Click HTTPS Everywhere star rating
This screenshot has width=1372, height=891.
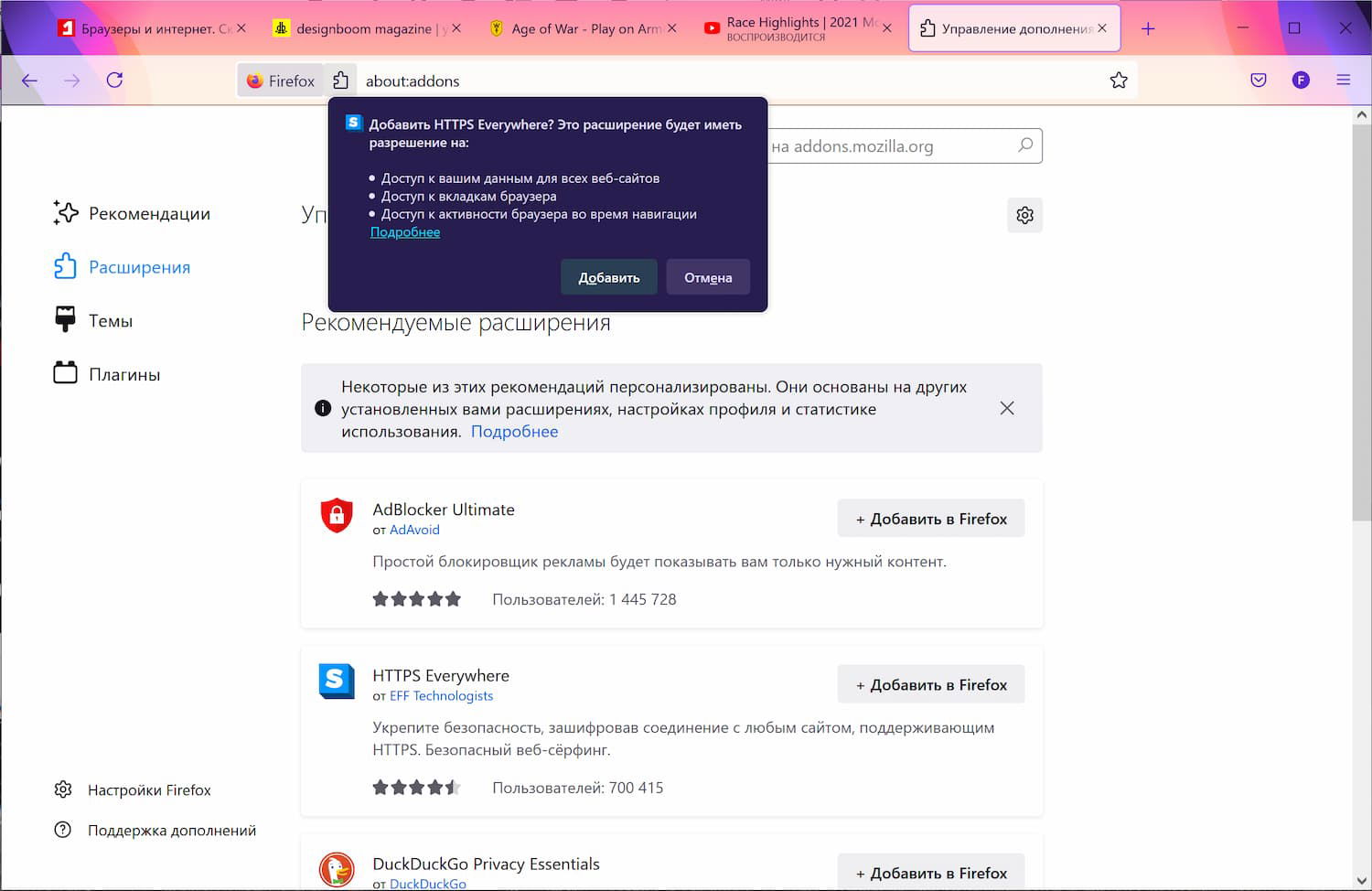coord(417,788)
